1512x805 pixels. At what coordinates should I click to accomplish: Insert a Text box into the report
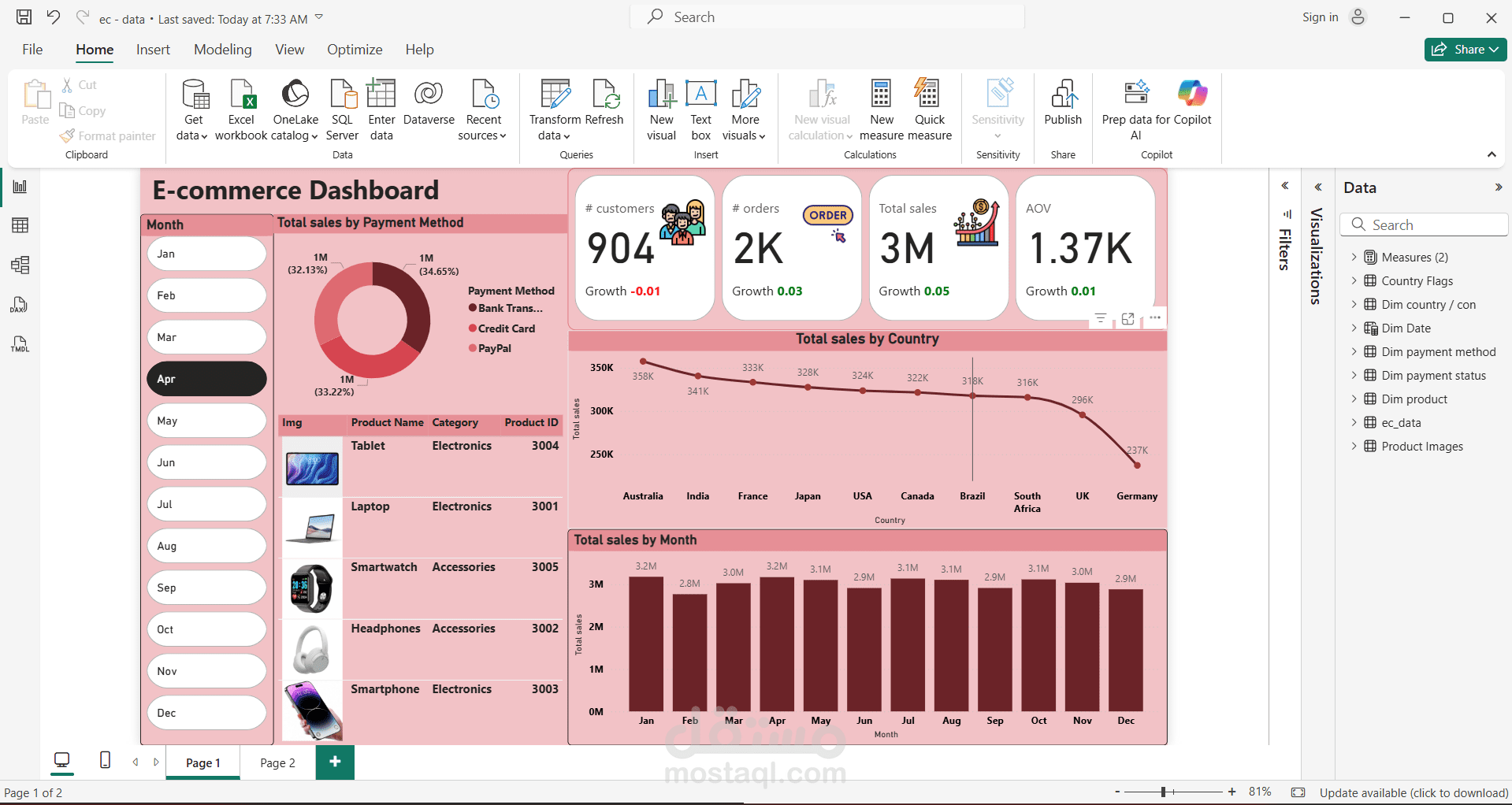click(700, 109)
